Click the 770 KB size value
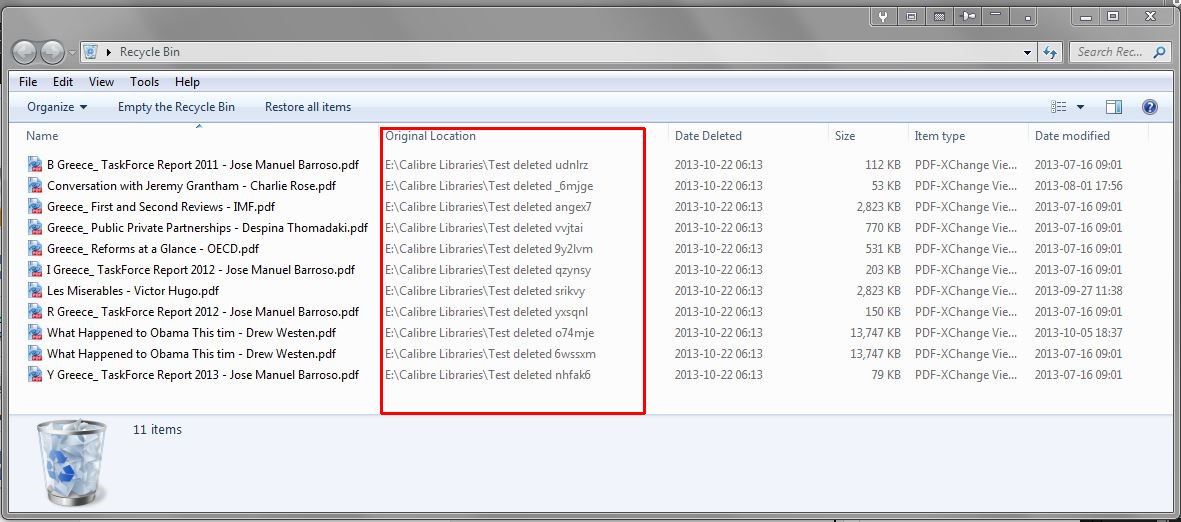Viewport: 1181px width, 522px height. [883, 227]
